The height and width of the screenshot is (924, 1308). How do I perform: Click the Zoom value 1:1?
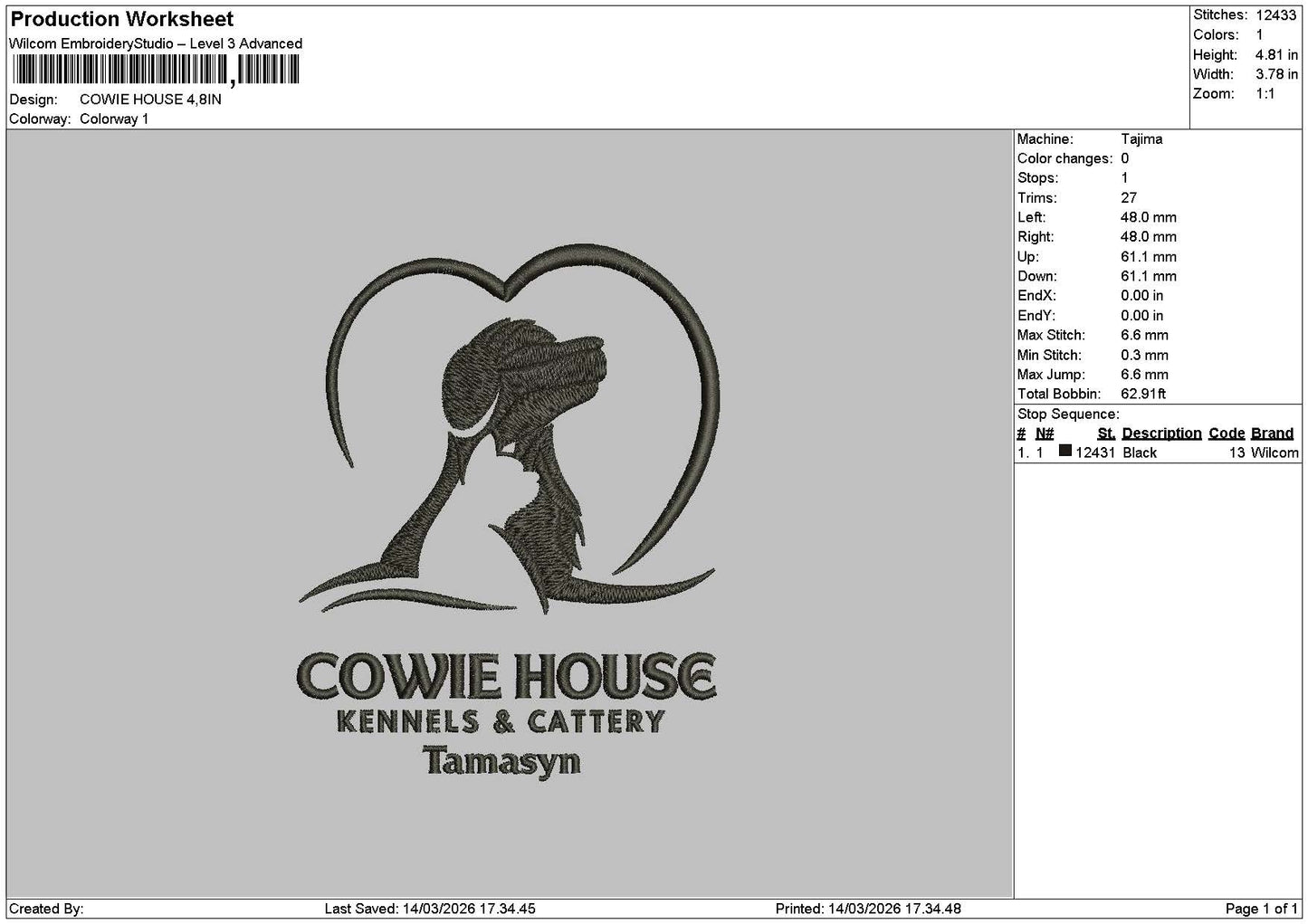coord(1265,94)
